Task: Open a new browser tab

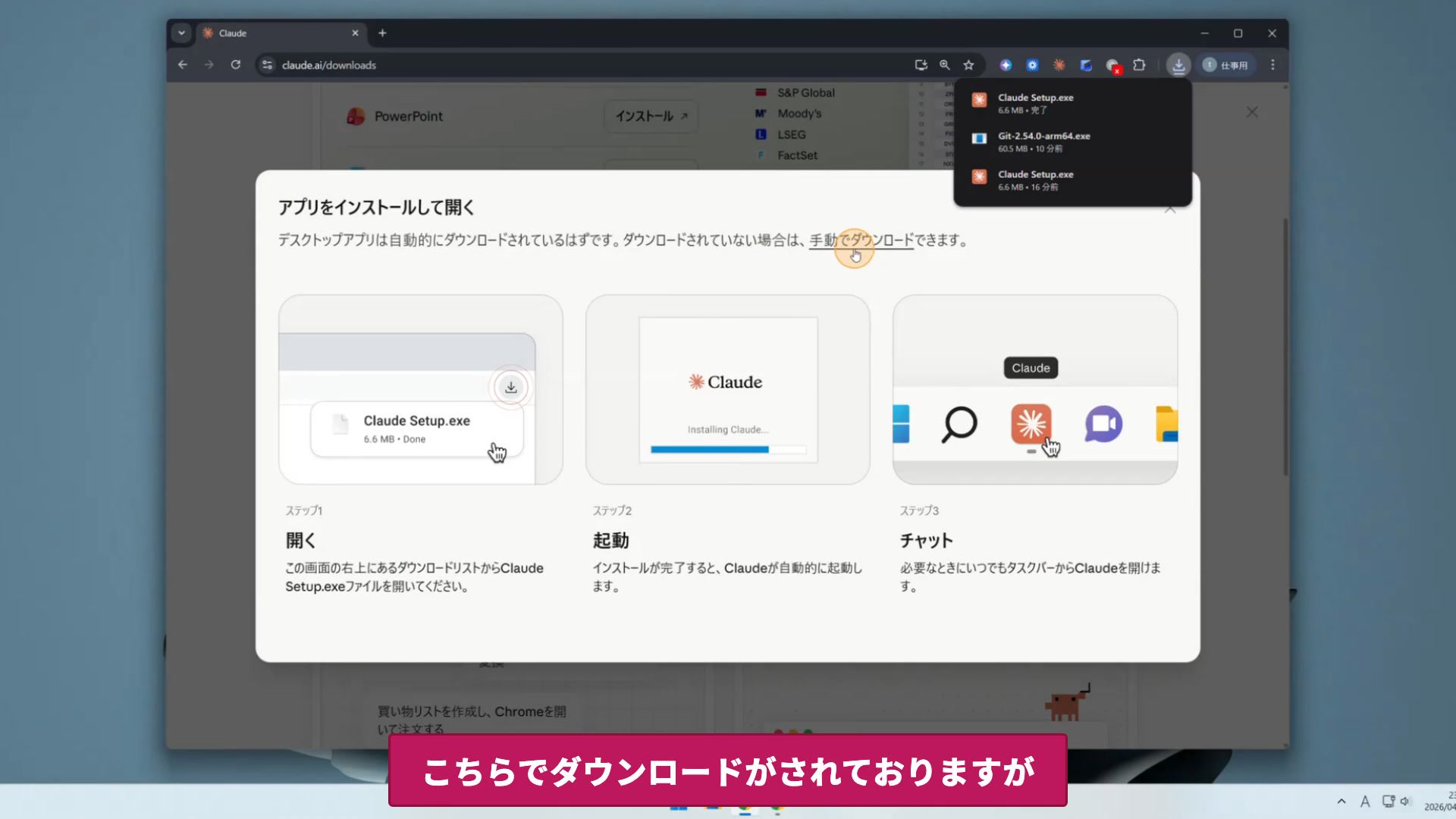Action: (x=382, y=33)
